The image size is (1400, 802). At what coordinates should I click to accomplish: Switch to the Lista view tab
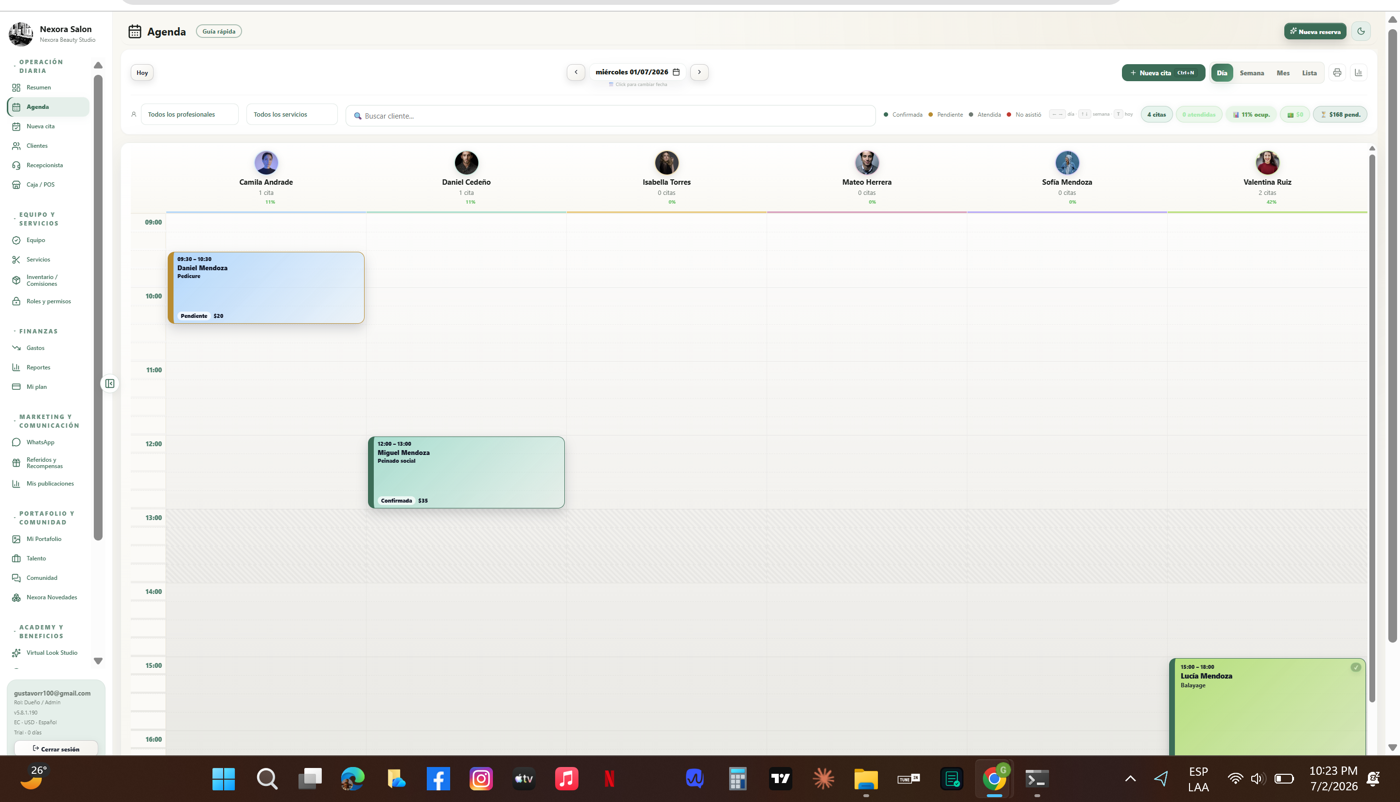[1309, 73]
